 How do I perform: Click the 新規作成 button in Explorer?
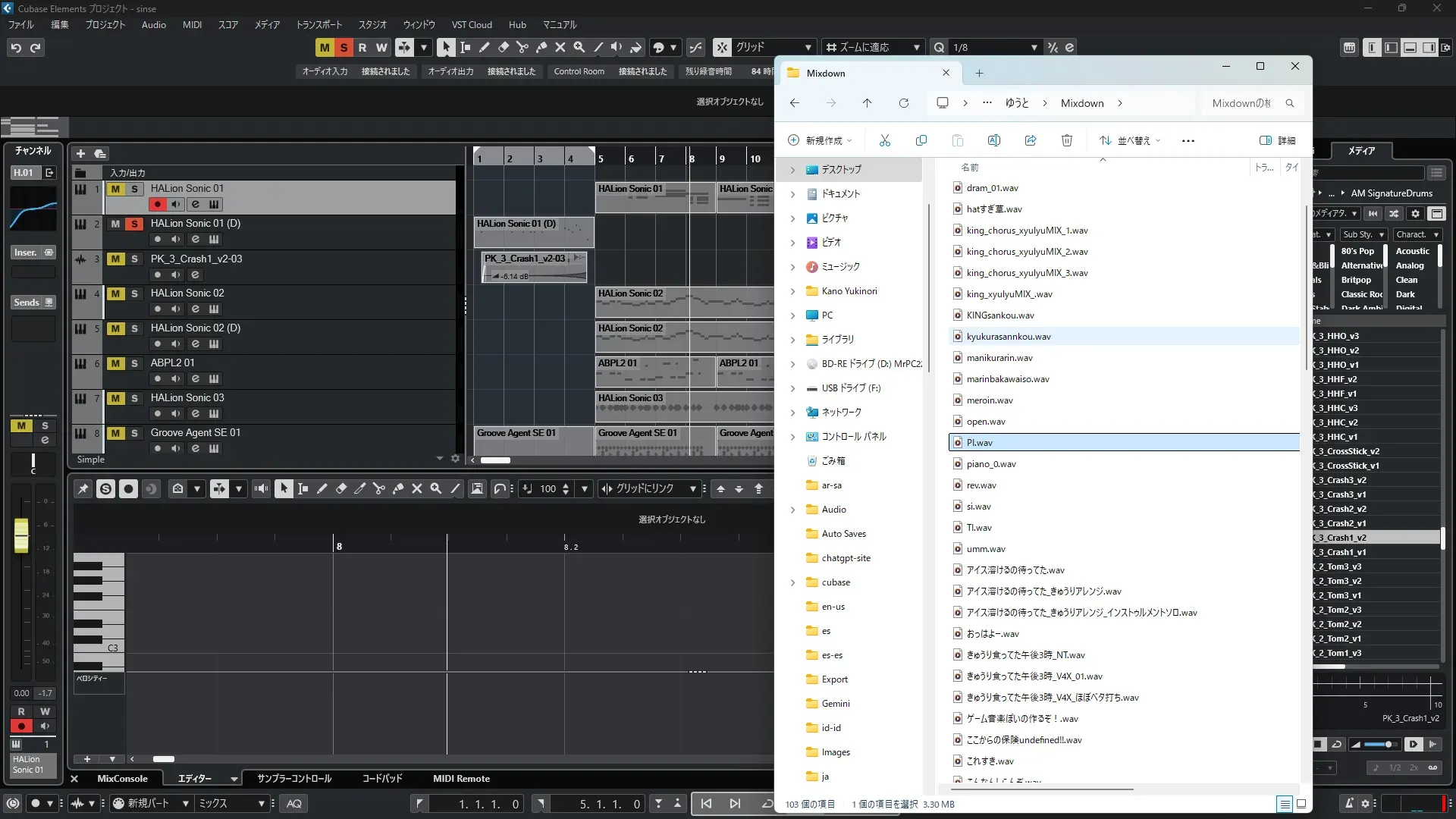click(x=819, y=140)
